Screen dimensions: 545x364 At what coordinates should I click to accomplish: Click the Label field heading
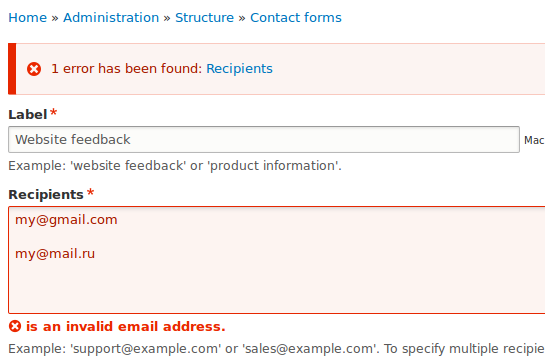point(28,114)
